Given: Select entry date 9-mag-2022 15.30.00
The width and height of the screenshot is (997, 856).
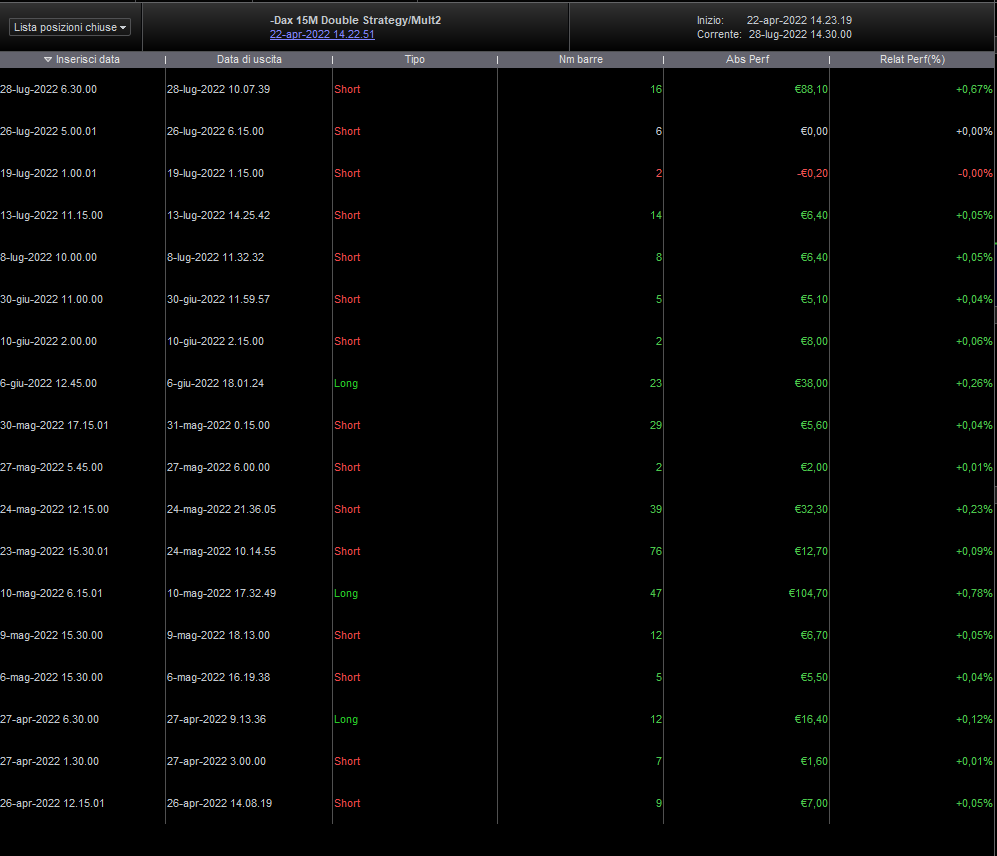Looking at the screenshot, I should tap(52, 635).
